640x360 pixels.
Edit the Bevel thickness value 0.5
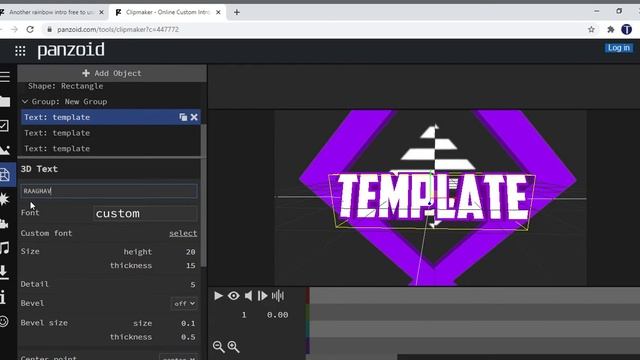pyautogui.click(x=188, y=337)
